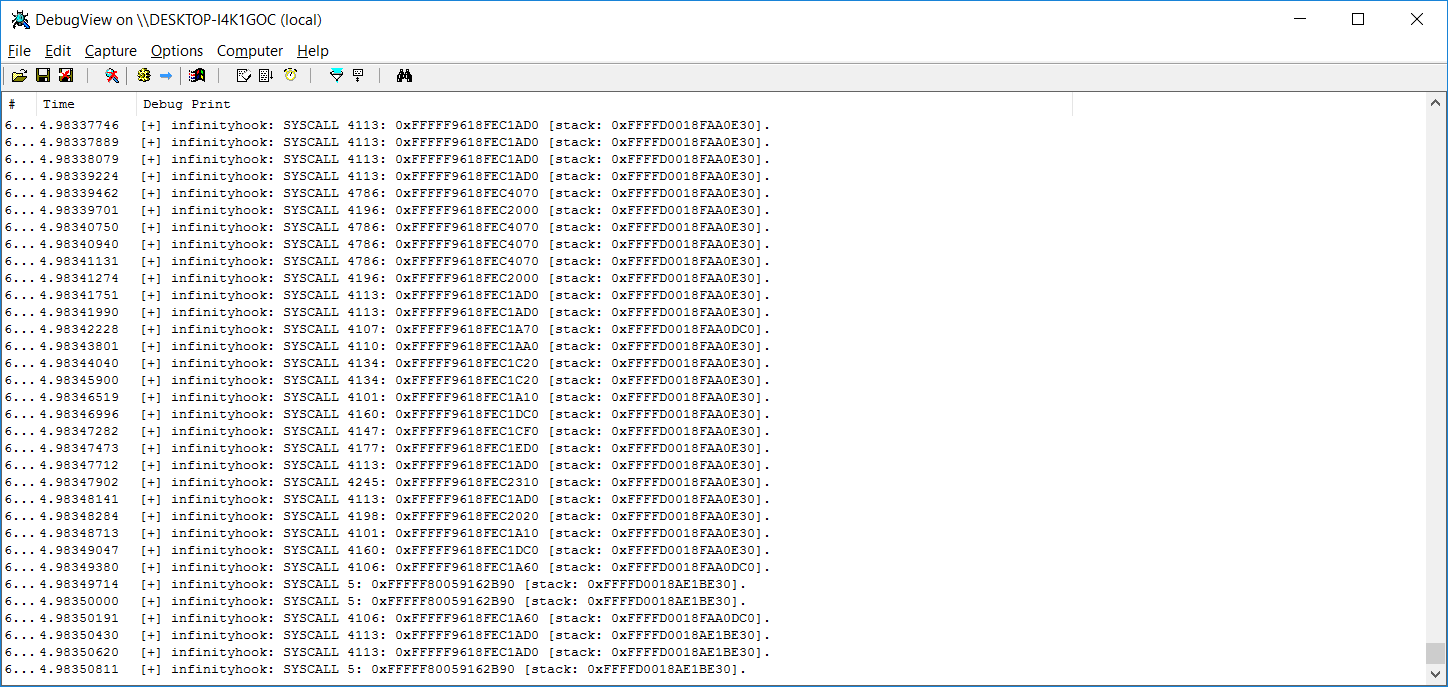Open the Help menu
Image resolution: width=1448 pixels, height=687 pixels.
(313, 51)
